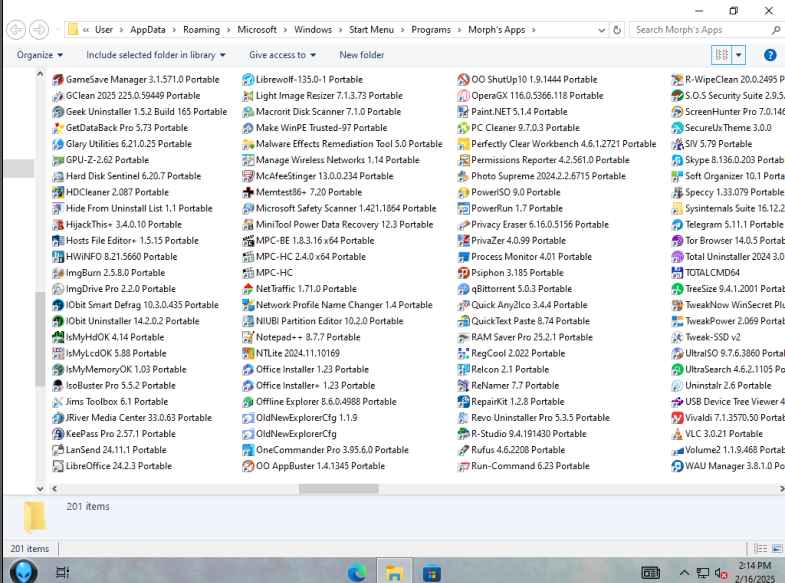Open the recent locations dropdown arrow

(x=59, y=30)
